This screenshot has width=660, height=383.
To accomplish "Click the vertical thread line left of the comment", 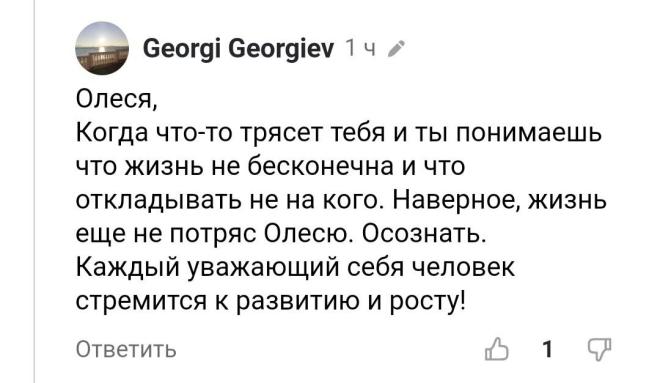I will pos(34,192).
